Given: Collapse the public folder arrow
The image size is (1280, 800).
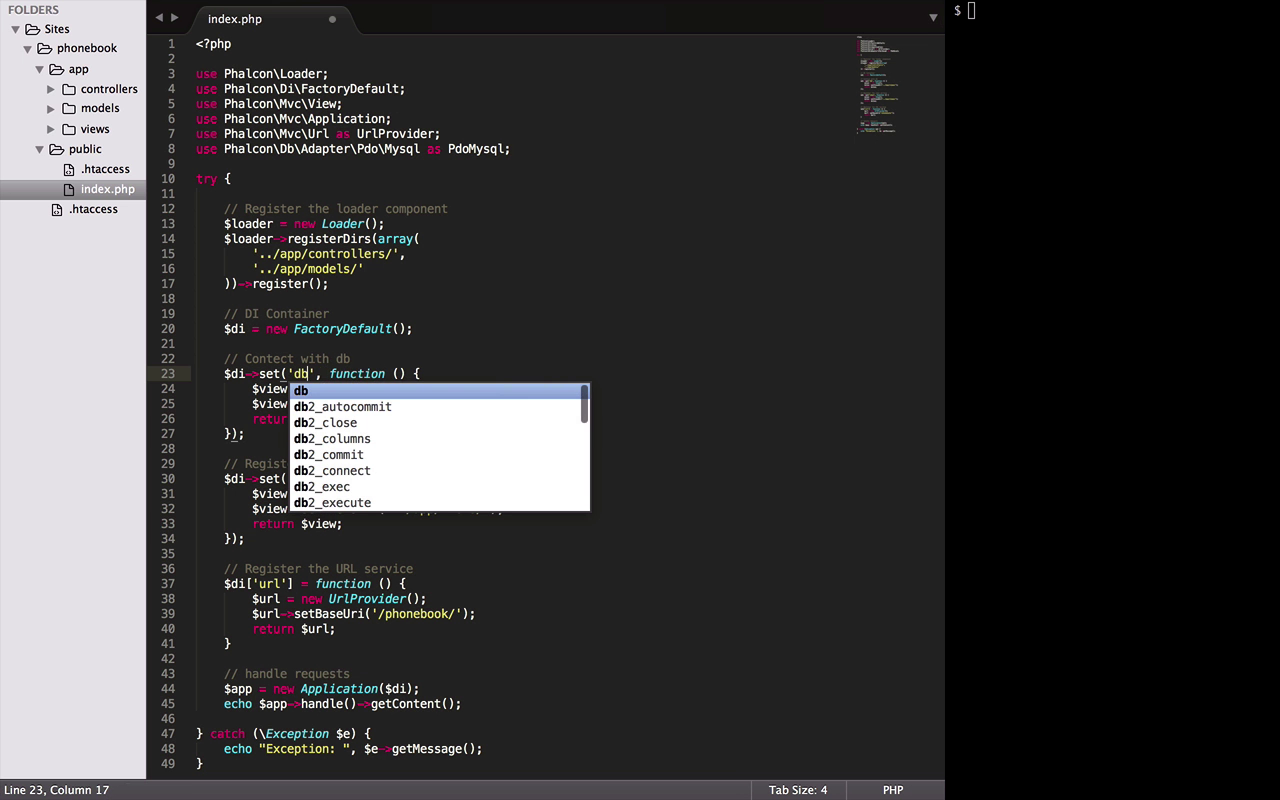Looking at the screenshot, I should (x=40, y=149).
